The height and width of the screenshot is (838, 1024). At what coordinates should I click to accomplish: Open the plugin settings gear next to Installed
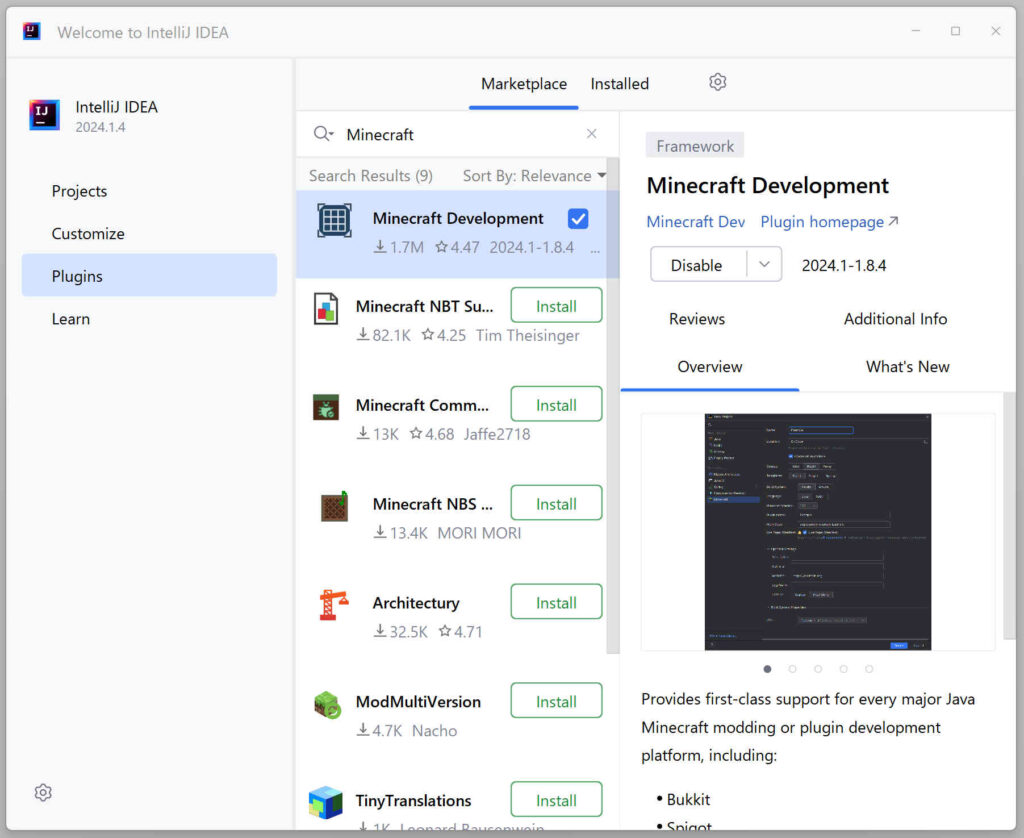point(717,82)
